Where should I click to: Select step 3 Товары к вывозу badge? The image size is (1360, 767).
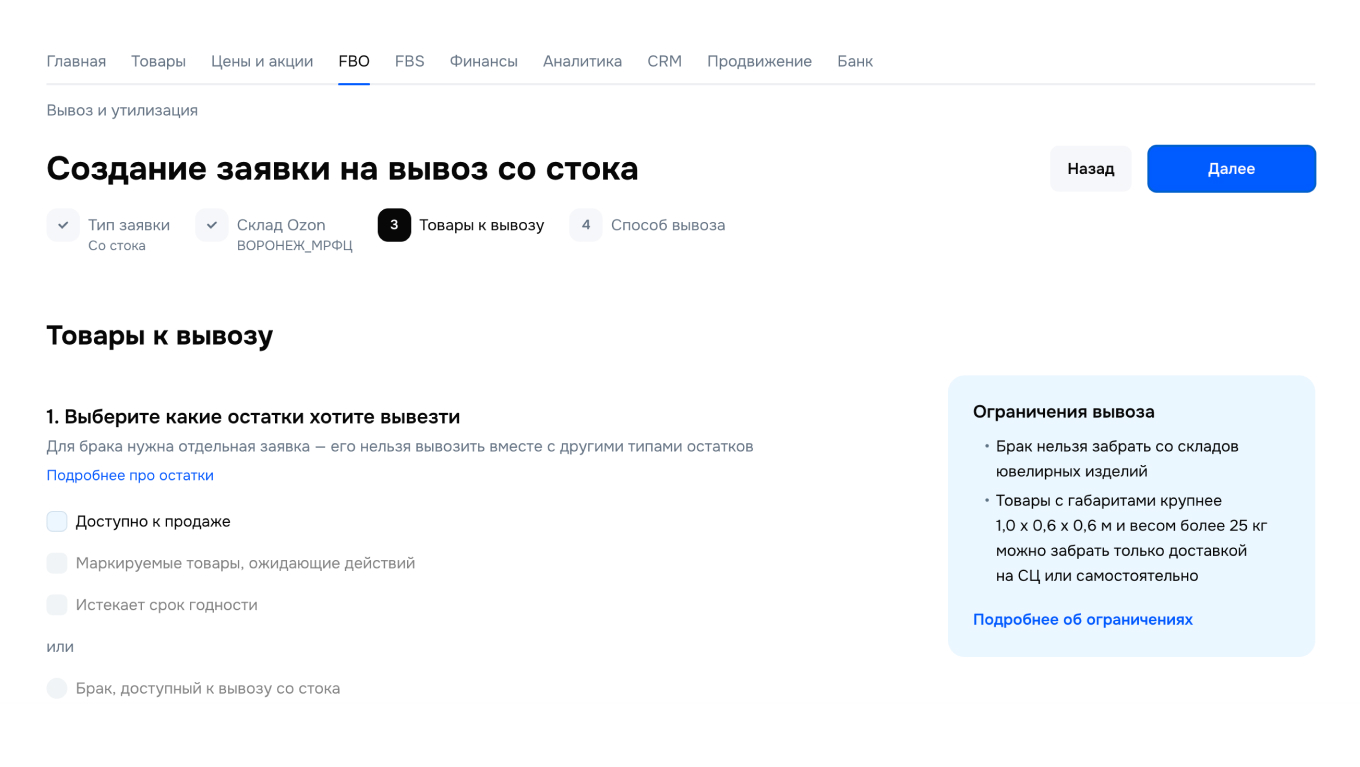click(394, 225)
